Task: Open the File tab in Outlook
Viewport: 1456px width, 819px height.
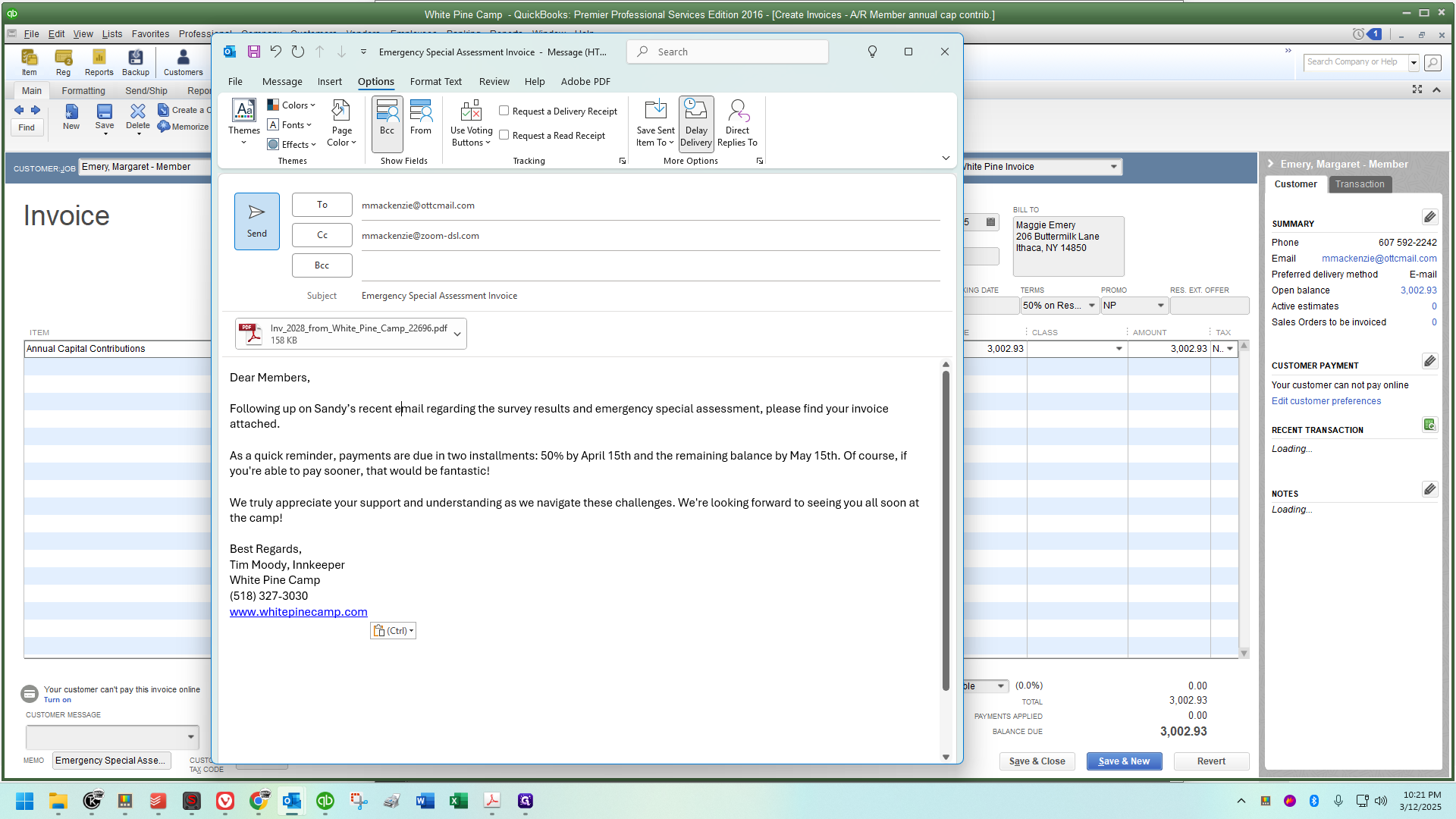Action: (235, 81)
